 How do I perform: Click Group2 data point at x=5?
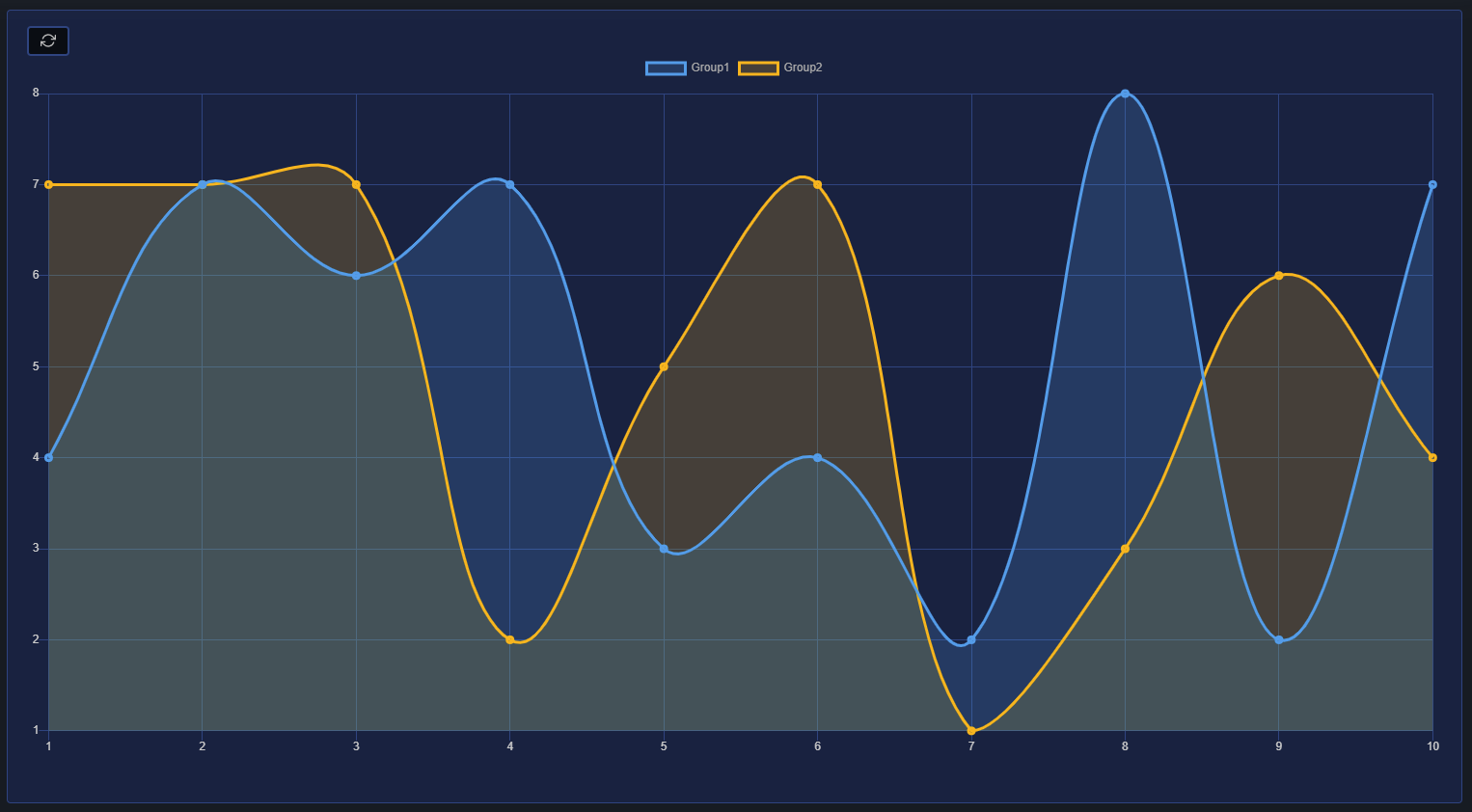(664, 366)
